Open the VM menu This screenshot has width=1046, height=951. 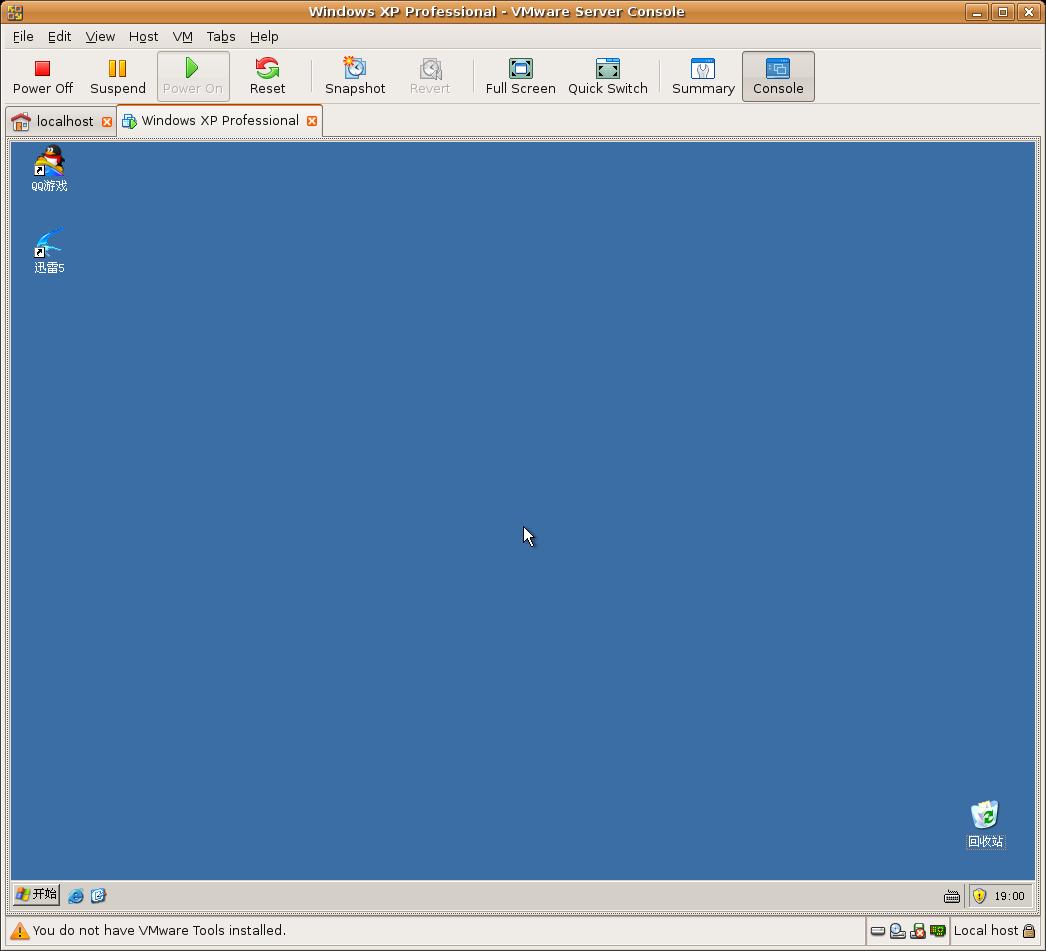pos(182,37)
